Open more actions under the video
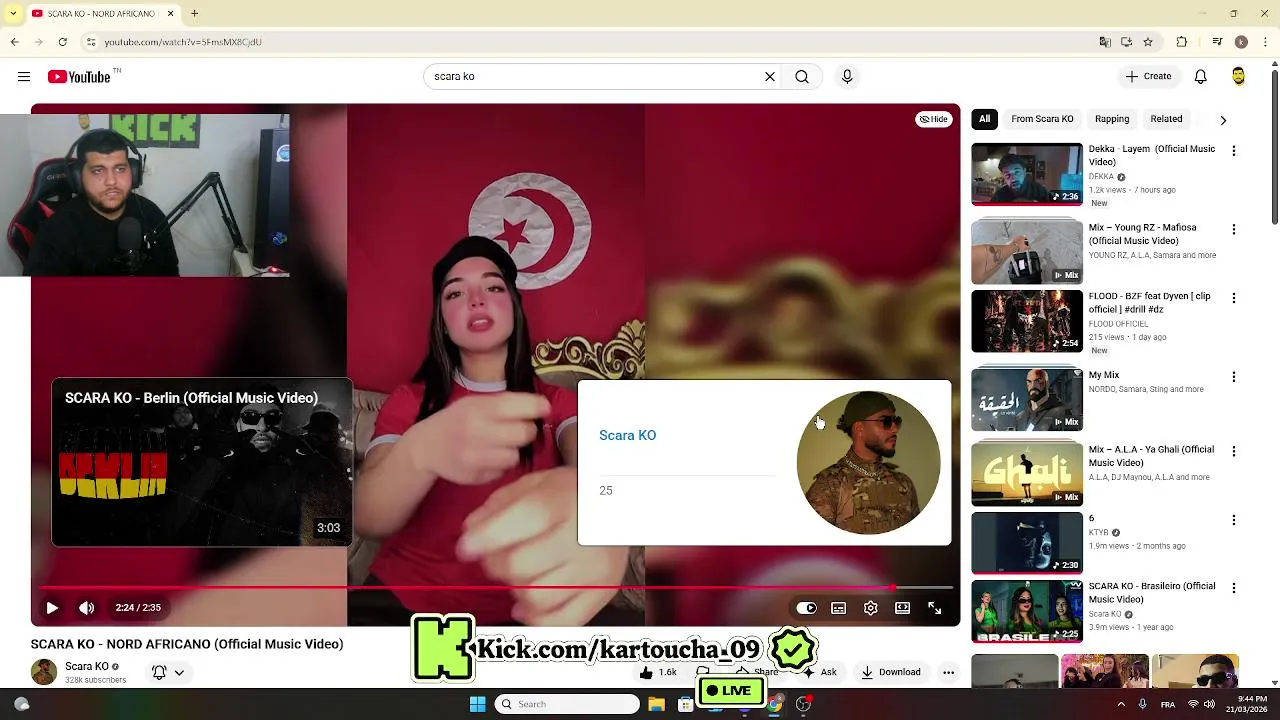 pos(948,672)
